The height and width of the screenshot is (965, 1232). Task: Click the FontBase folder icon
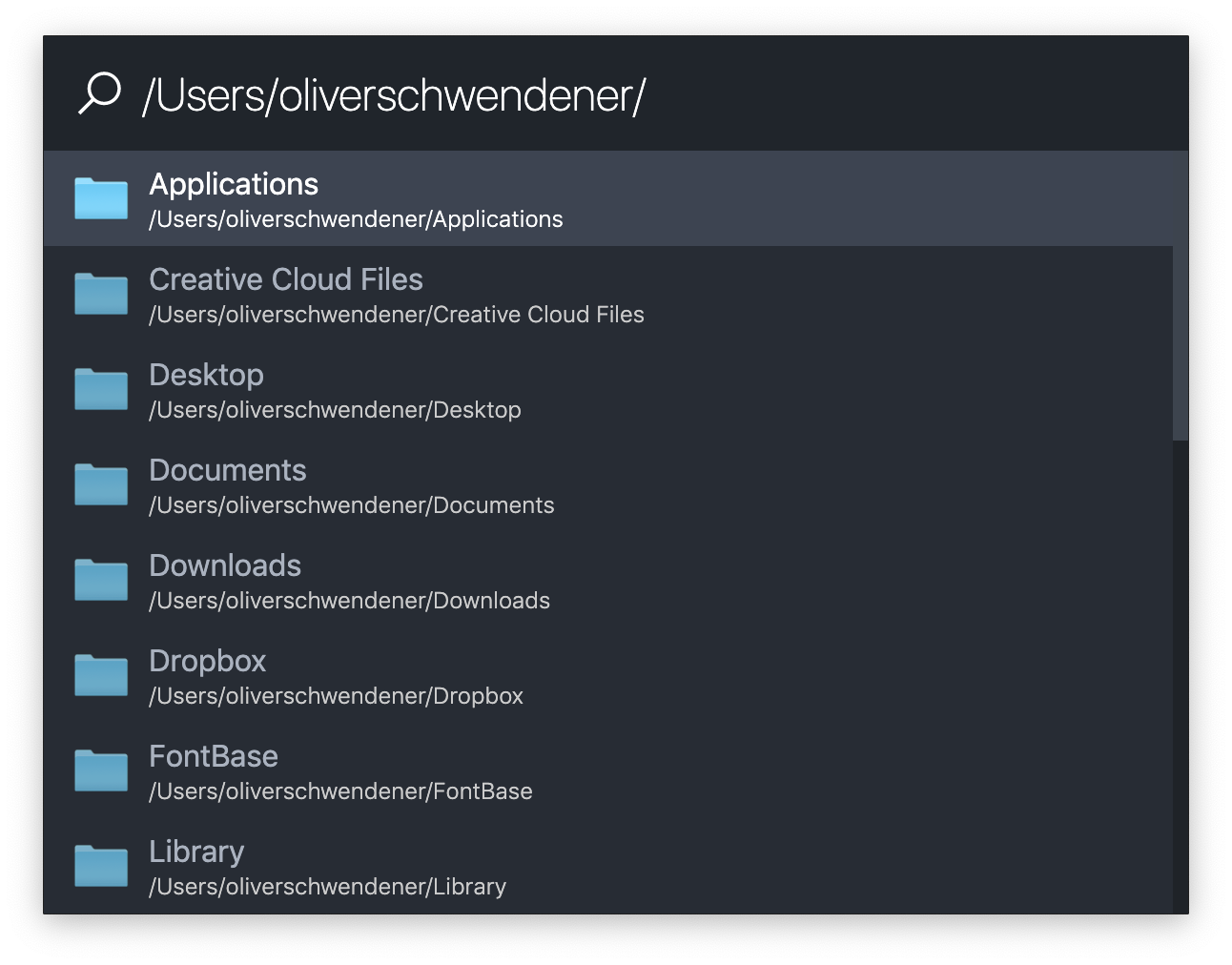point(101,770)
